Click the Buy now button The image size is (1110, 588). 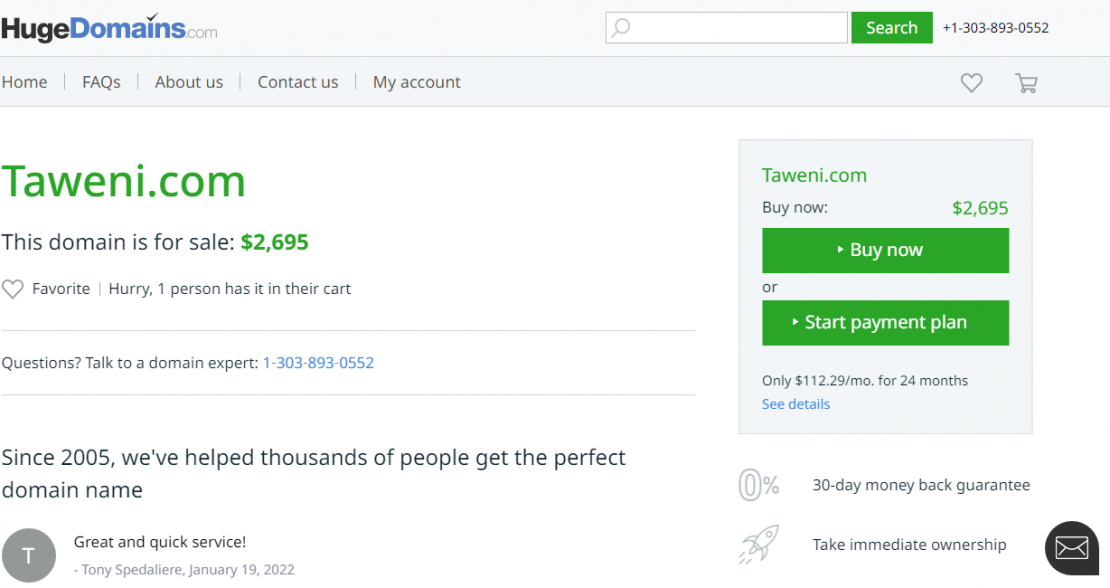click(885, 250)
